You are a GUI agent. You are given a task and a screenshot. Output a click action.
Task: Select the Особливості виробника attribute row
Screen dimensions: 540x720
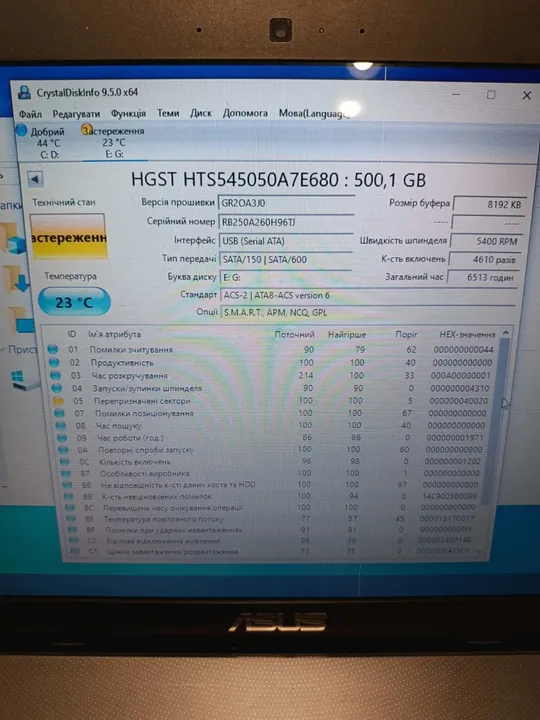pos(272,473)
